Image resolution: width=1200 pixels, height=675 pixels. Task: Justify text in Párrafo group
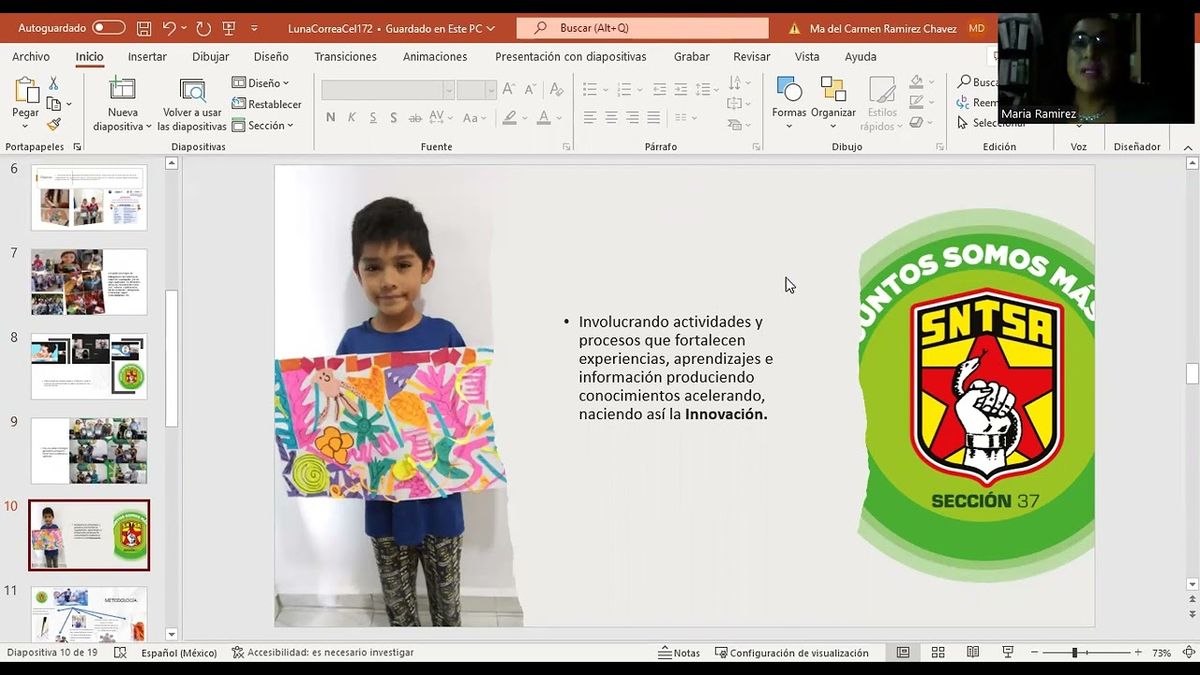(653, 118)
